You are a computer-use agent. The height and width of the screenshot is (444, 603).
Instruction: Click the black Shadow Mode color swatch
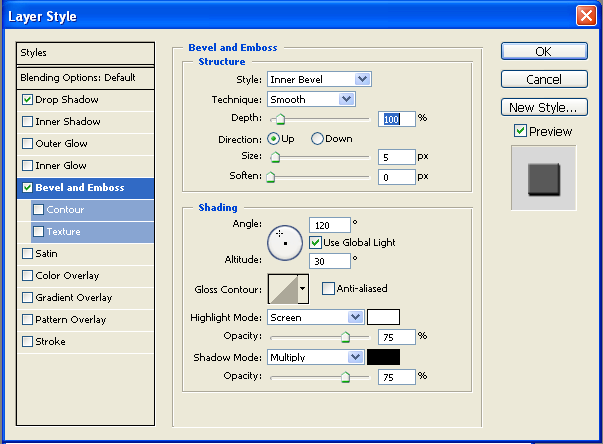383,357
